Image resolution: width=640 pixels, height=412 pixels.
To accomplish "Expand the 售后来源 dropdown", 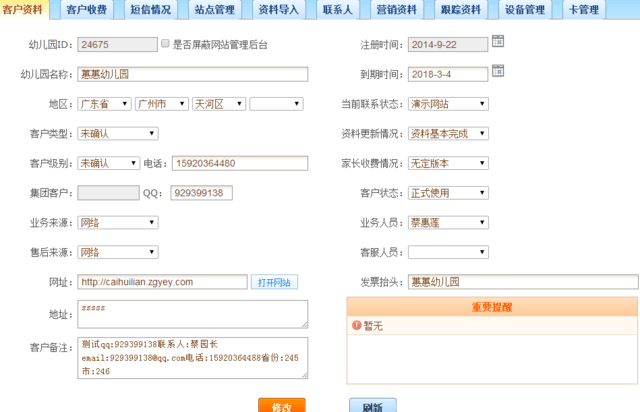I will pyautogui.click(x=118, y=252).
